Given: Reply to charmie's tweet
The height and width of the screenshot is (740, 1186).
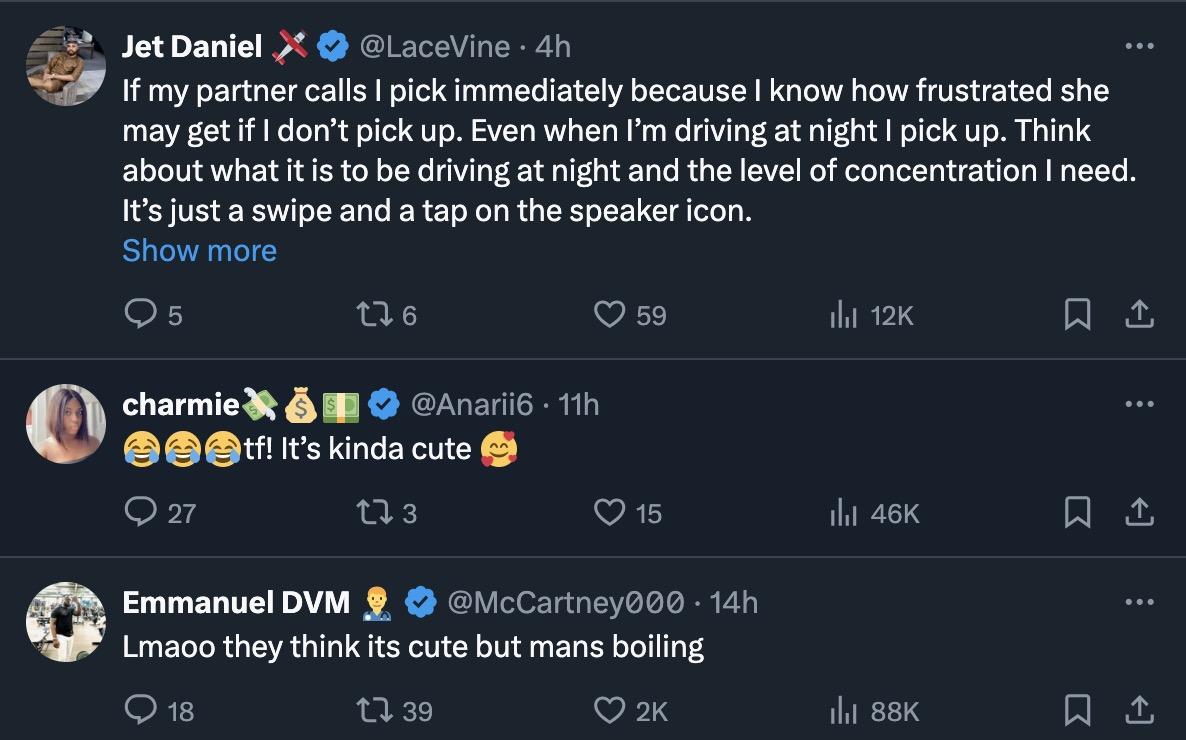Looking at the screenshot, I should (138, 513).
